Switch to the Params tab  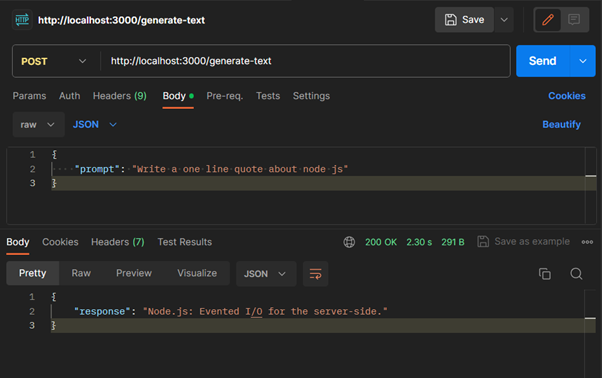click(x=29, y=96)
